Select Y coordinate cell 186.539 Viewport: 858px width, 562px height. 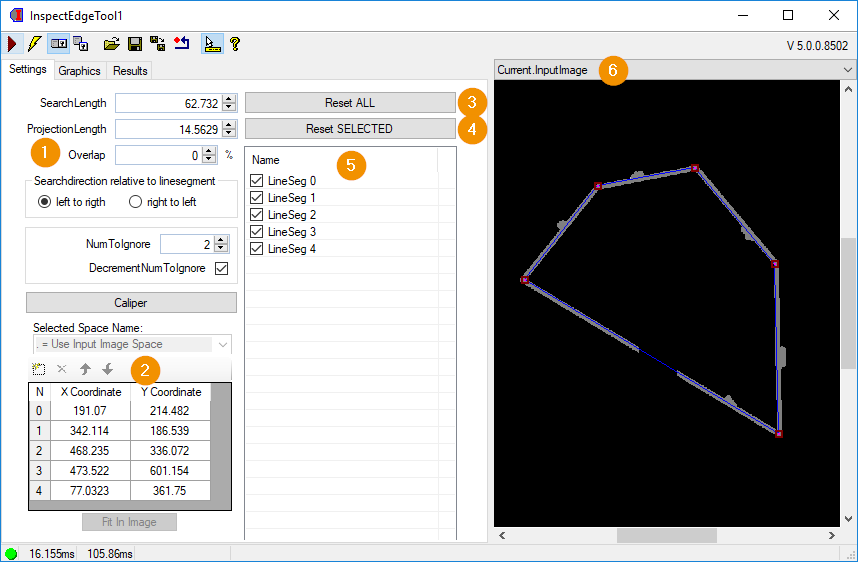click(171, 431)
